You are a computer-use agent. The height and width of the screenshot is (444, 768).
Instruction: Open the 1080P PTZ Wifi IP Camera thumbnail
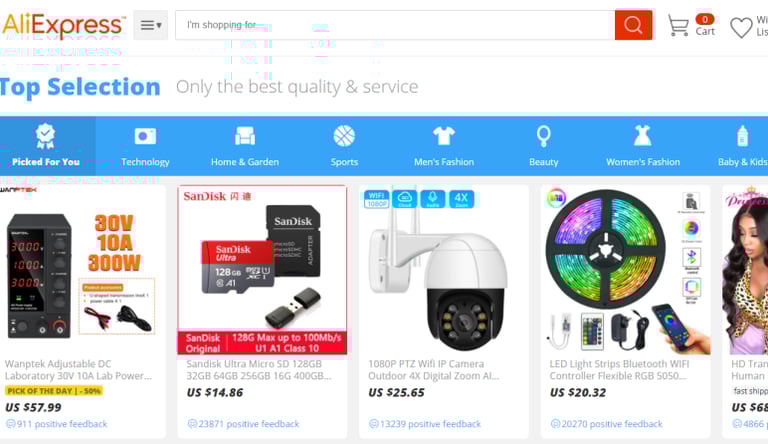click(444, 270)
